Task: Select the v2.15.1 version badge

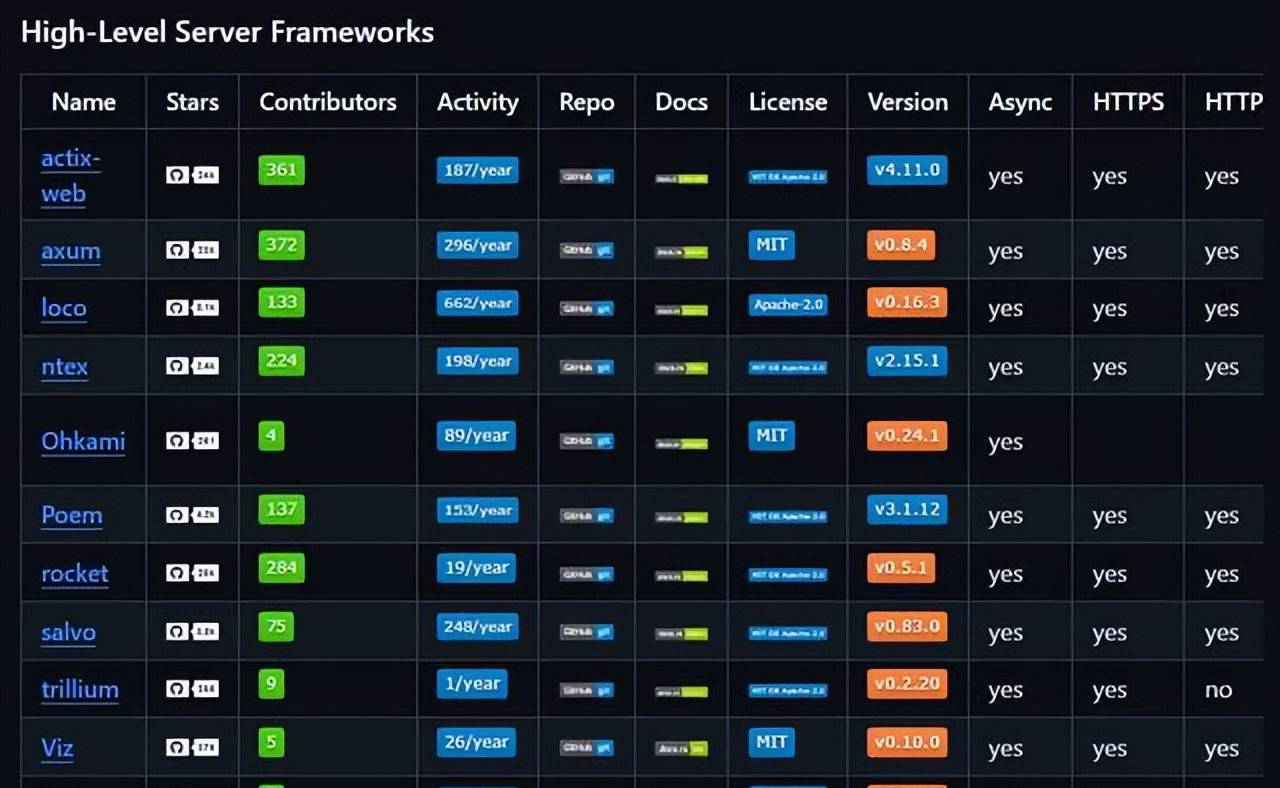Action: [x=907, y=361]
